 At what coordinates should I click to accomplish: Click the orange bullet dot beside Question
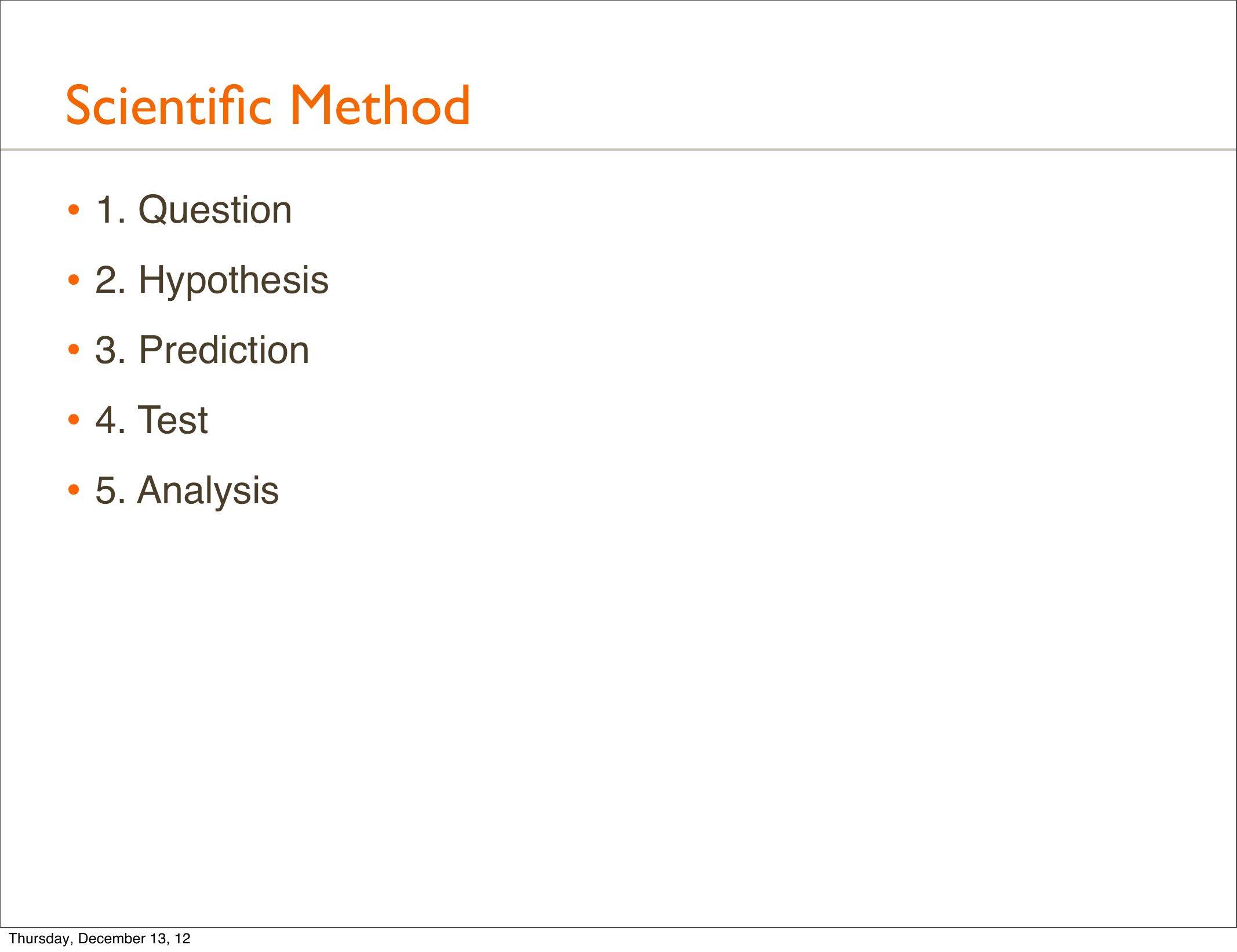point(73,210)
